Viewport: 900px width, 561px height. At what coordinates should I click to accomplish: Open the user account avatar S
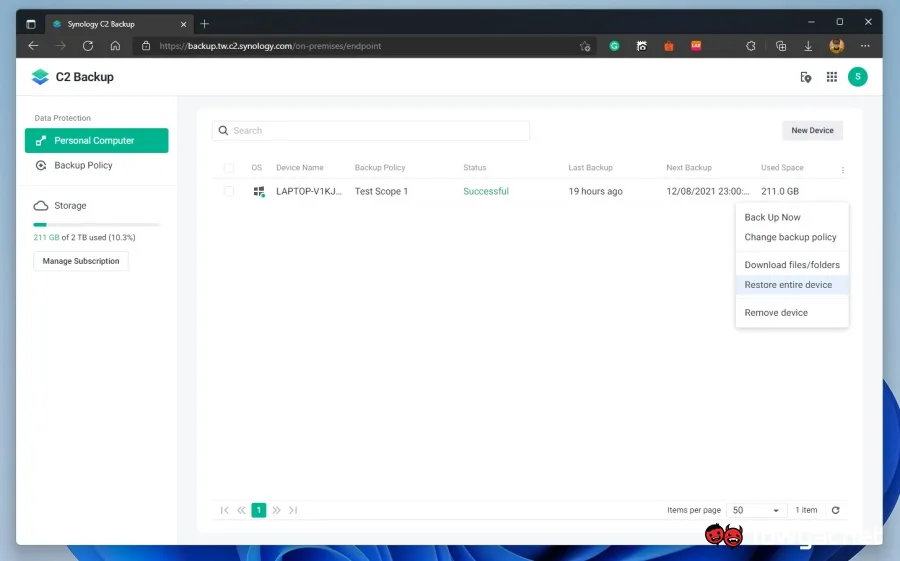pos(858,77)
